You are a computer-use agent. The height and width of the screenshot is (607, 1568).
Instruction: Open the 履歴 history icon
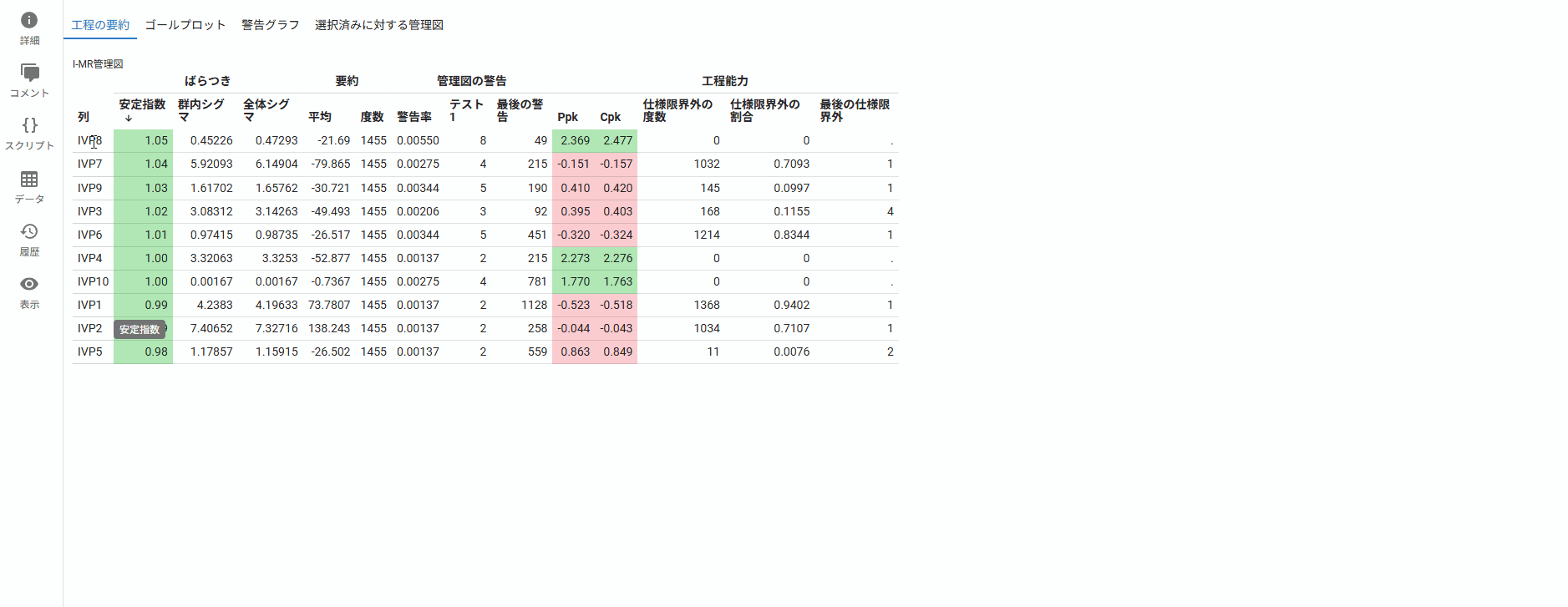[x=29, y=231]
